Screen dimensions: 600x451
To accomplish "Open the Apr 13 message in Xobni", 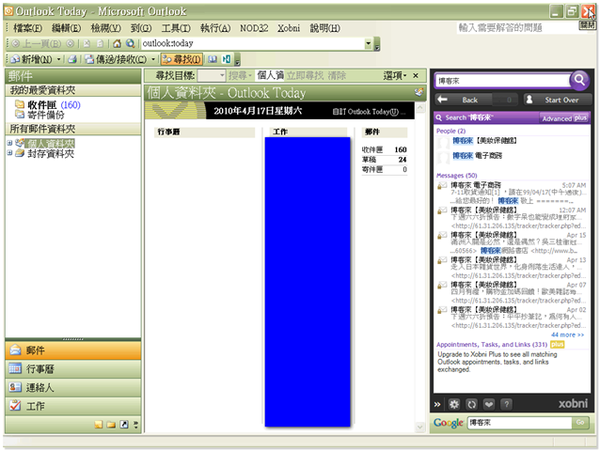I will pyautogui.click(x=512, y=267).
